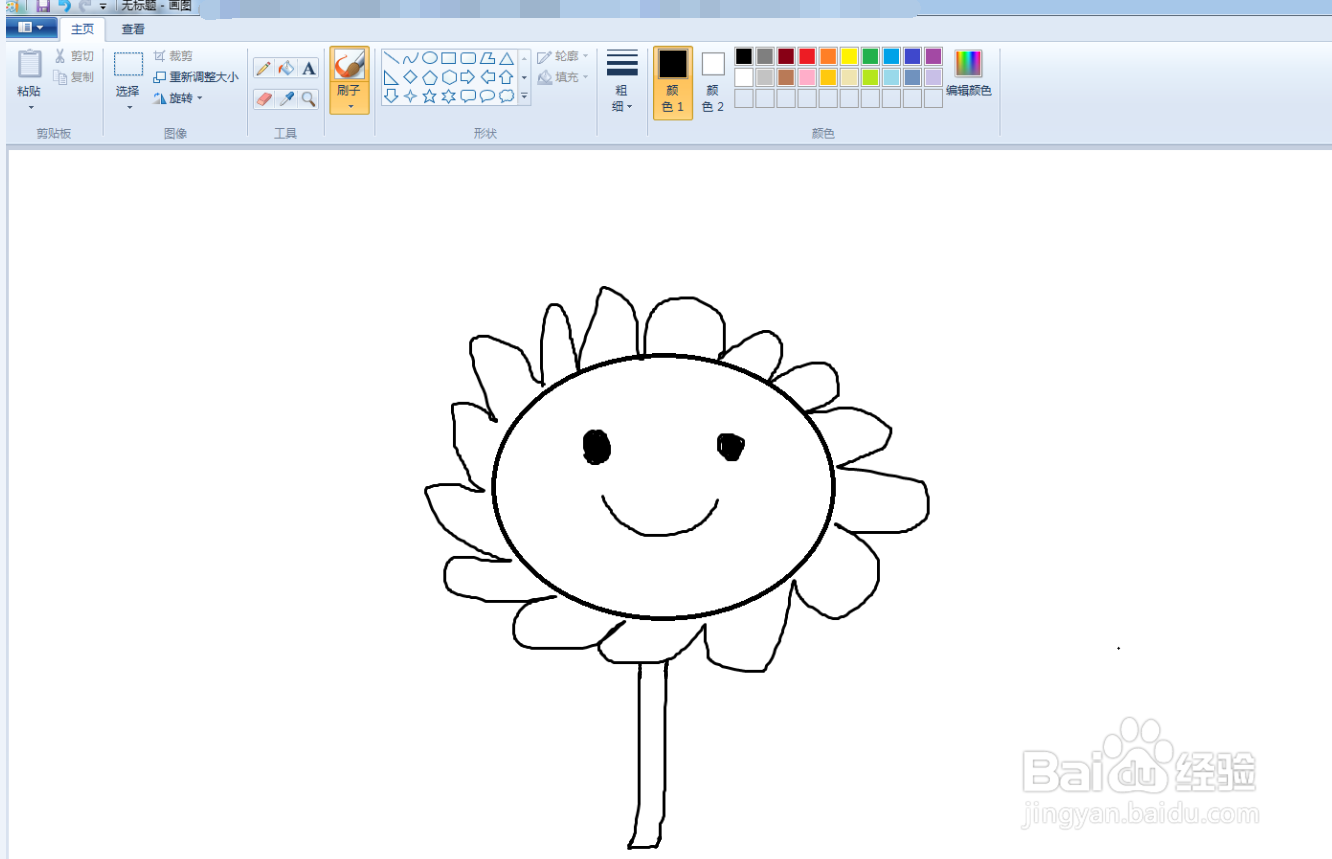
Task: Choose the plain Rectangle shape
Action: point(449,58)
